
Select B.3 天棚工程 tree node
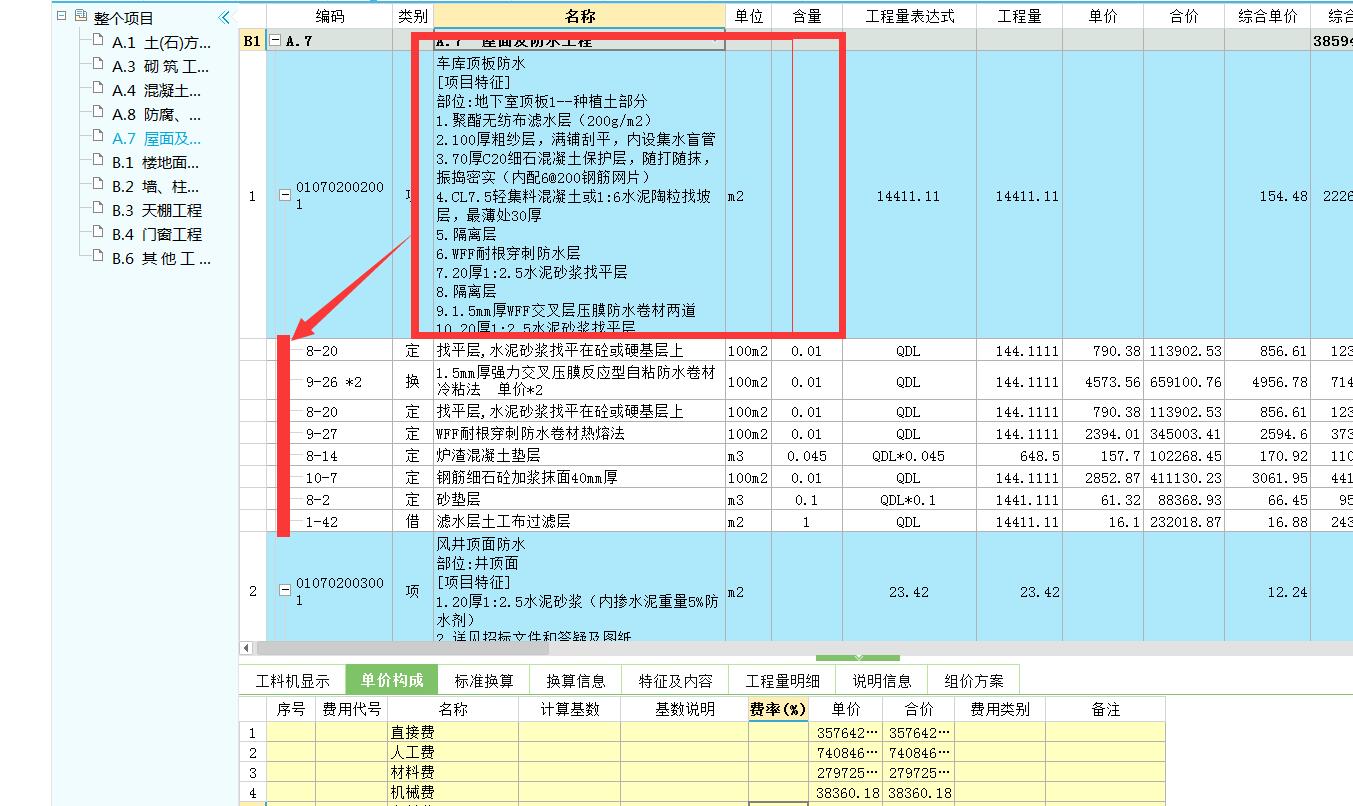point(157,210)
